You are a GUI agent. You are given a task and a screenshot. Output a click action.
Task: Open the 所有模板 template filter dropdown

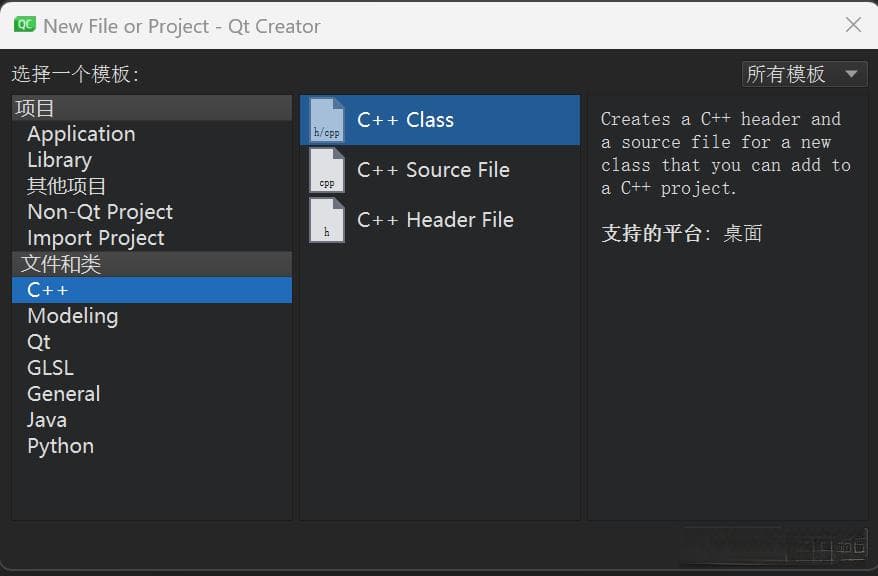[x=804, y=74]
